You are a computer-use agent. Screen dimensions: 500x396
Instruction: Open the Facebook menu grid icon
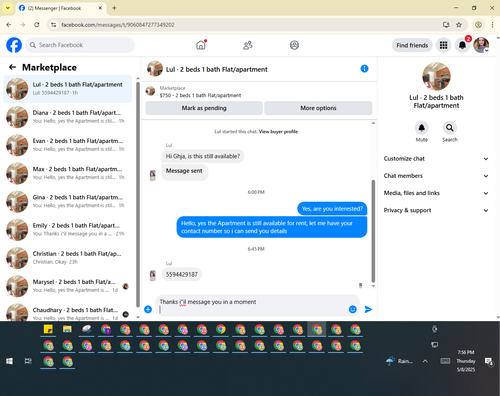pyautogui.click(x=443, y=45)
